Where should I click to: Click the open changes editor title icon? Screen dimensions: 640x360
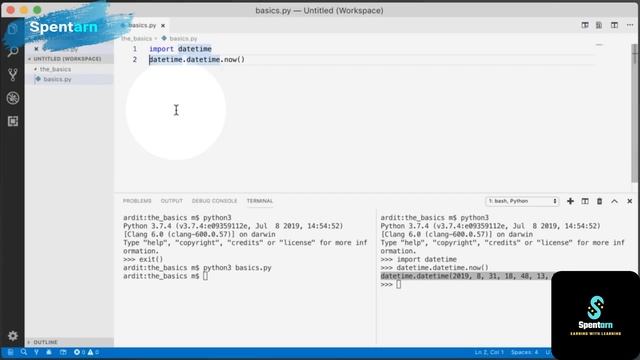(x=599, y=25)
